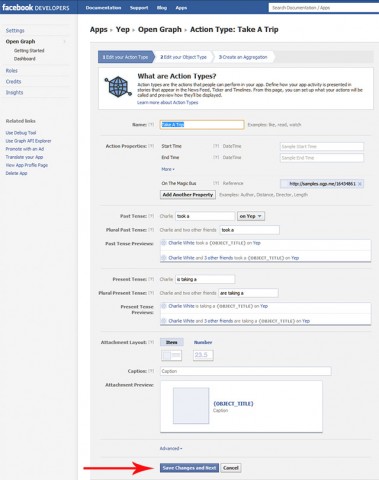
Task: Click the Name field with Take A Trip
Action: (x=202, y=125)
